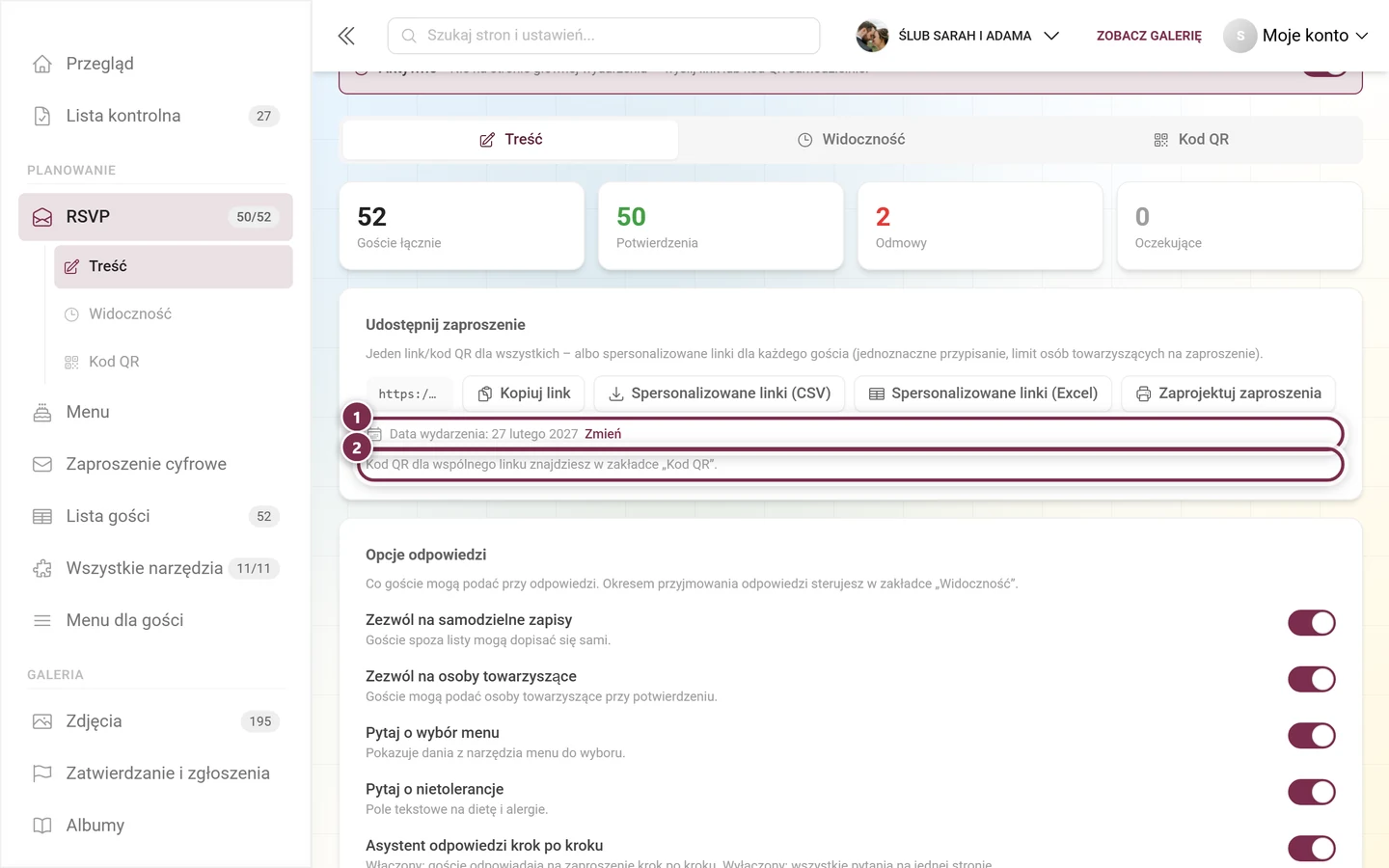
Task: Switch to the Kod QR tab
Action: pos(1191,140)
